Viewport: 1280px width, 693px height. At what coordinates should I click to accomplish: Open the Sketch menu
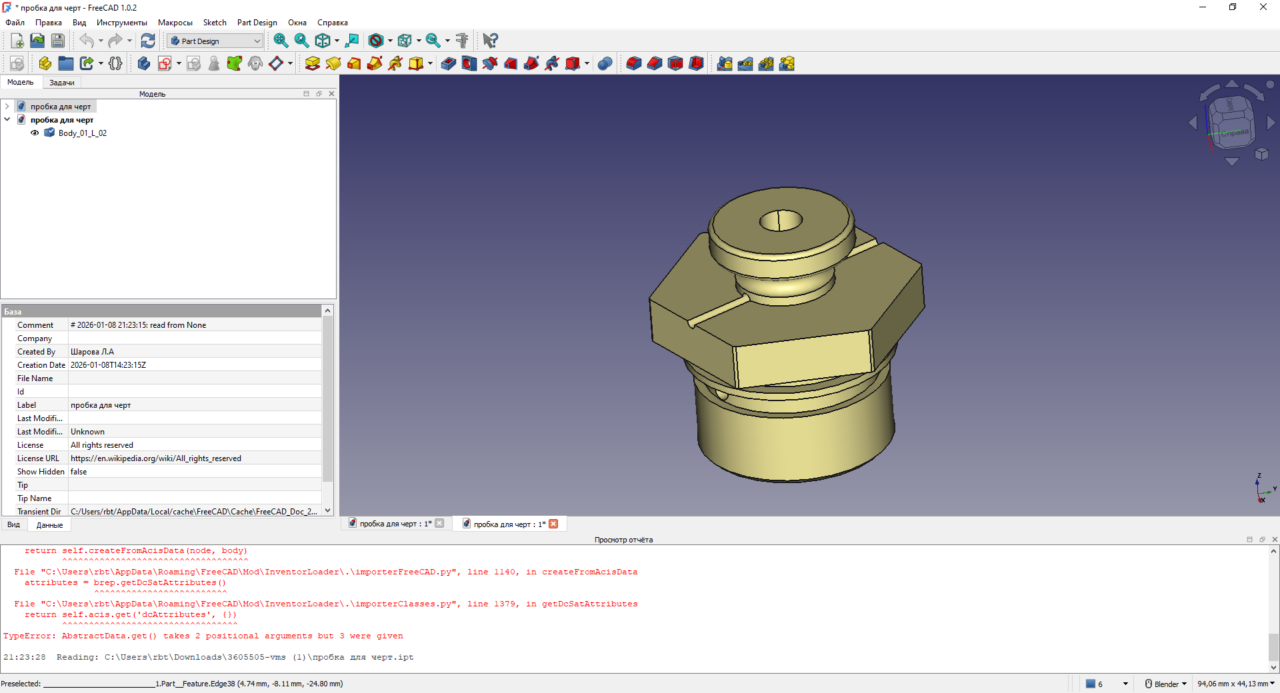click(x=214, y=22)
